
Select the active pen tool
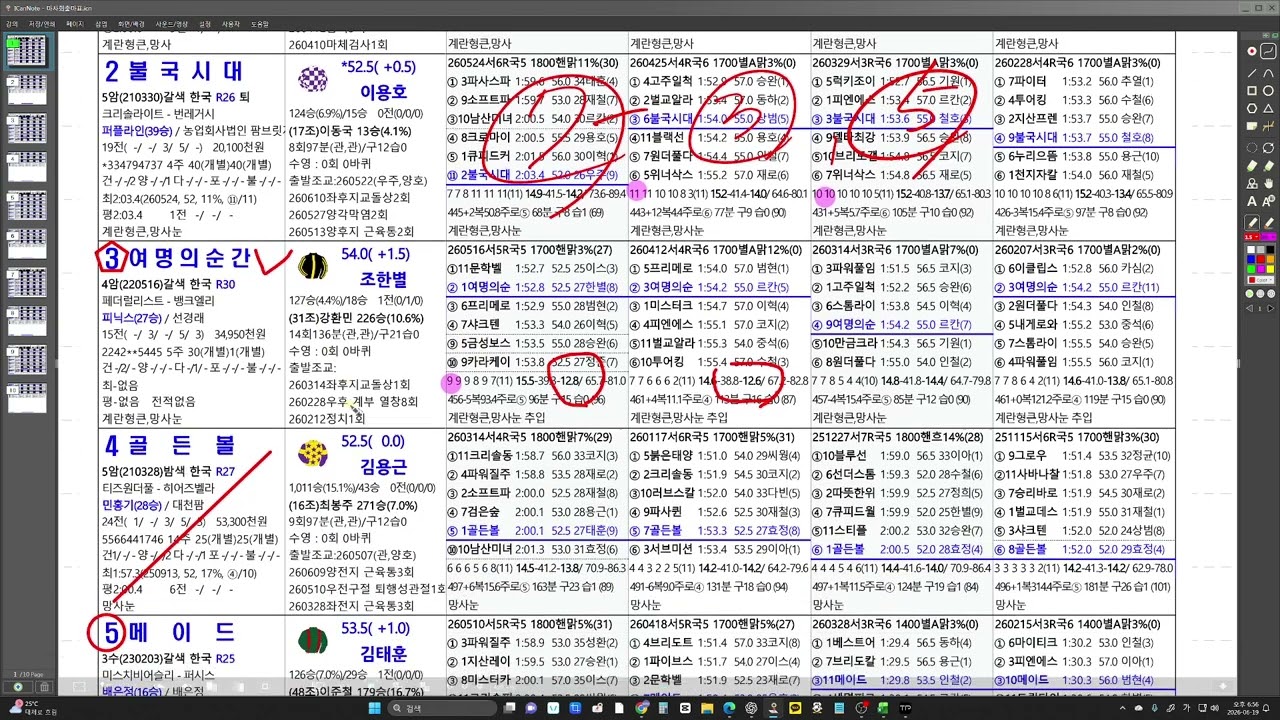tap(1252, 222)
